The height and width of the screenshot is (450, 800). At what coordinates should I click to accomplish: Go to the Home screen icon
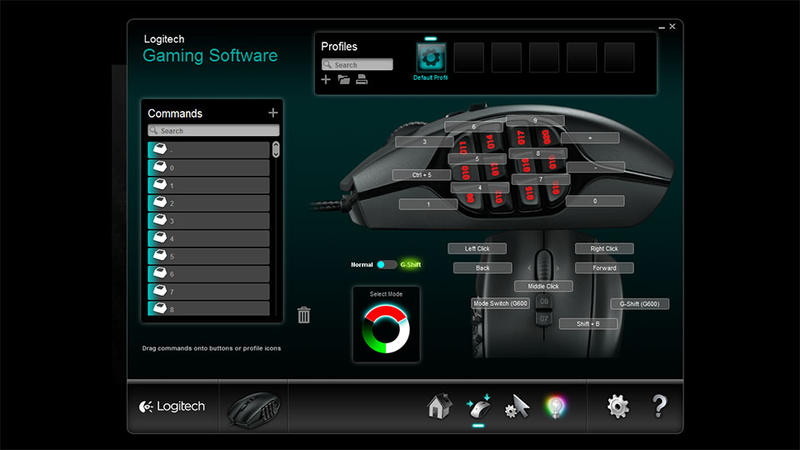(x=439, y=406)
